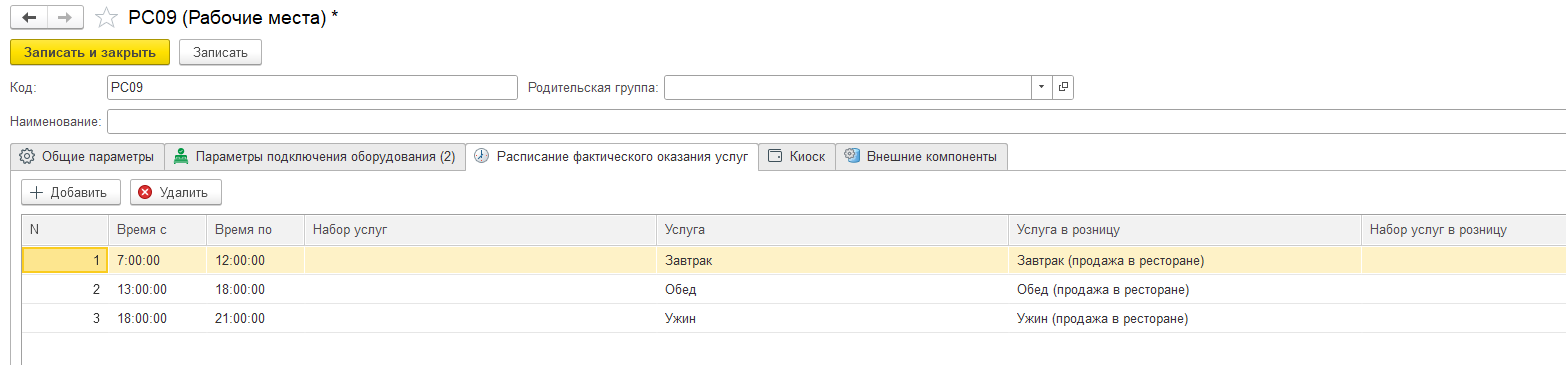Select row number 2 cell

(65, 290)
